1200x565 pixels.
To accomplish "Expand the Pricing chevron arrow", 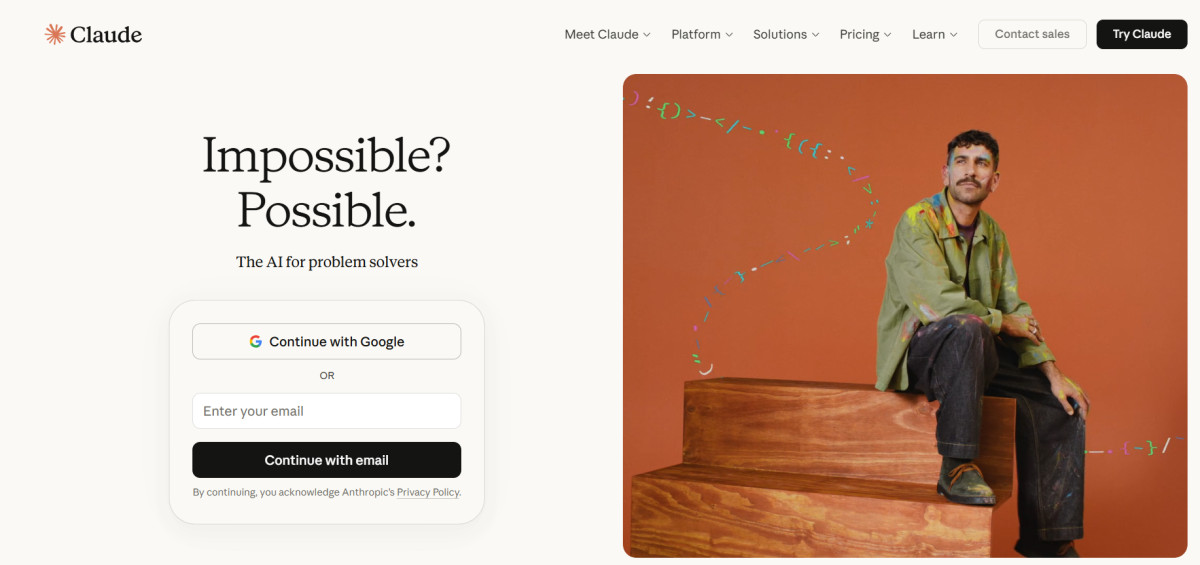I will pyautogui.click(x=888, y=35).
